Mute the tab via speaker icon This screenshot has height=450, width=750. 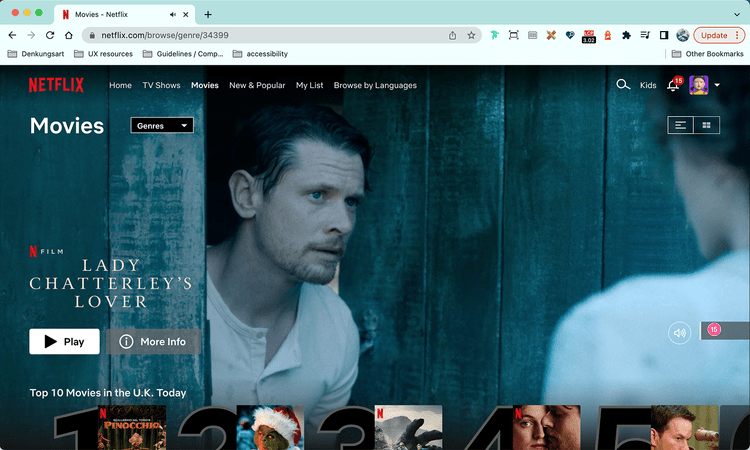tap(173, 14)
